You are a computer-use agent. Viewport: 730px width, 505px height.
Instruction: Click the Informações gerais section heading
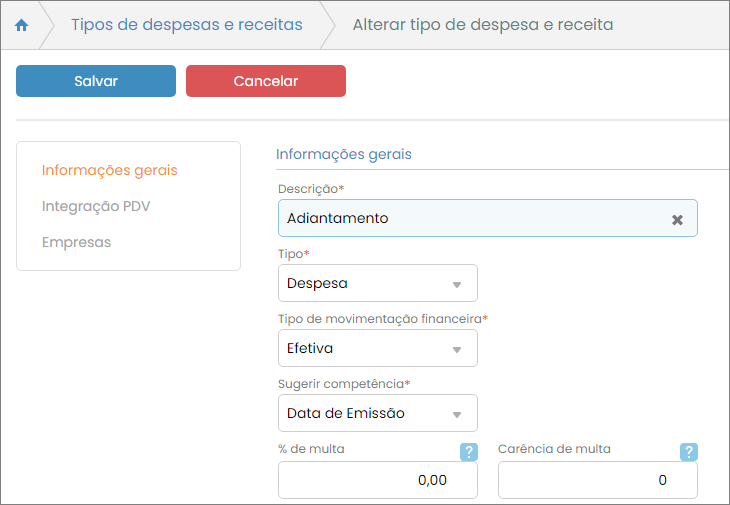tap(343, 154)
